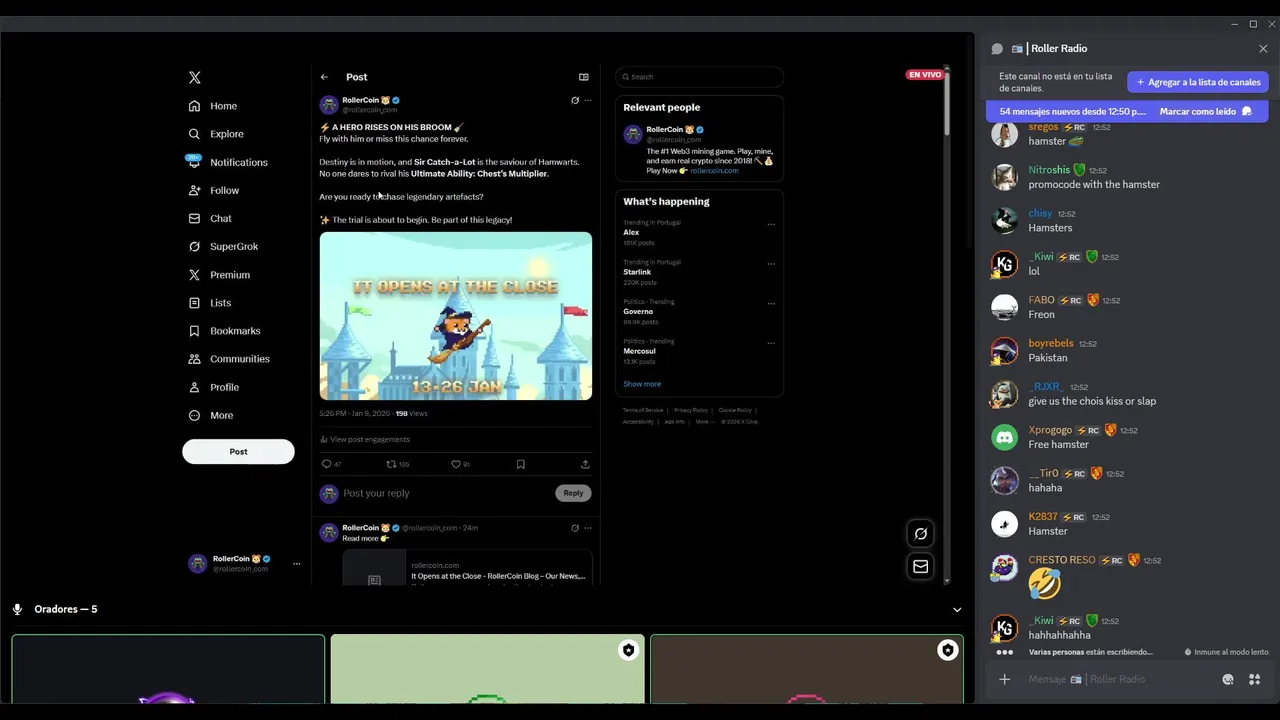Screen dimensions: 1280x720
Task: Click the reply icon with 47
Action: click(x=326, y=464)
